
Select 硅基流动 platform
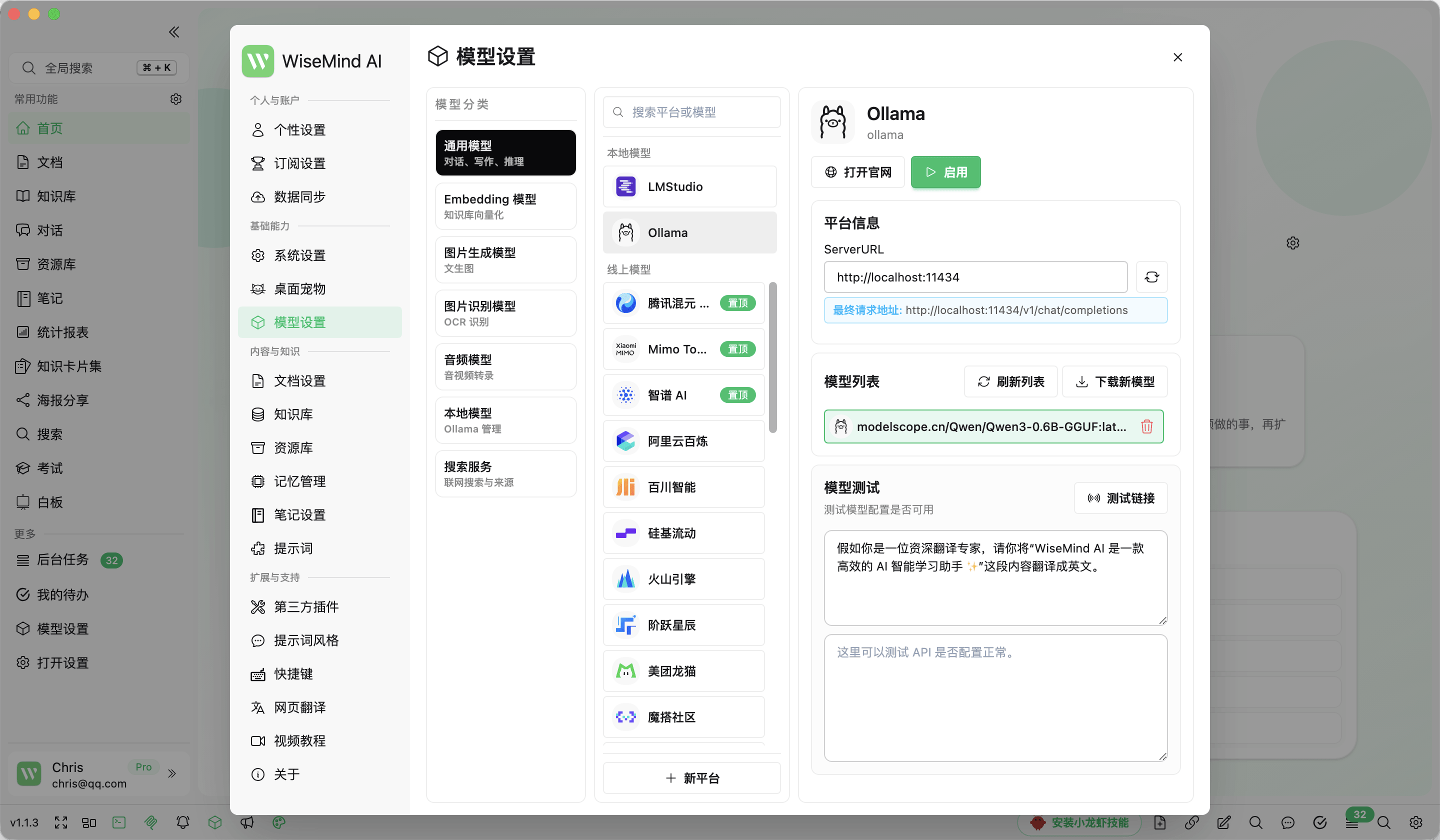point(684,533)
